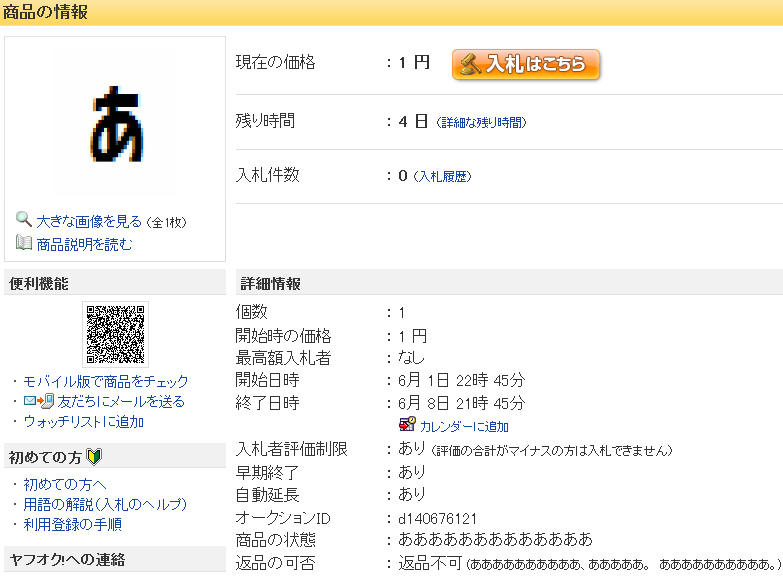
Task: Click the calendar icon near カレンダーに追加
Action: [407, 425]
